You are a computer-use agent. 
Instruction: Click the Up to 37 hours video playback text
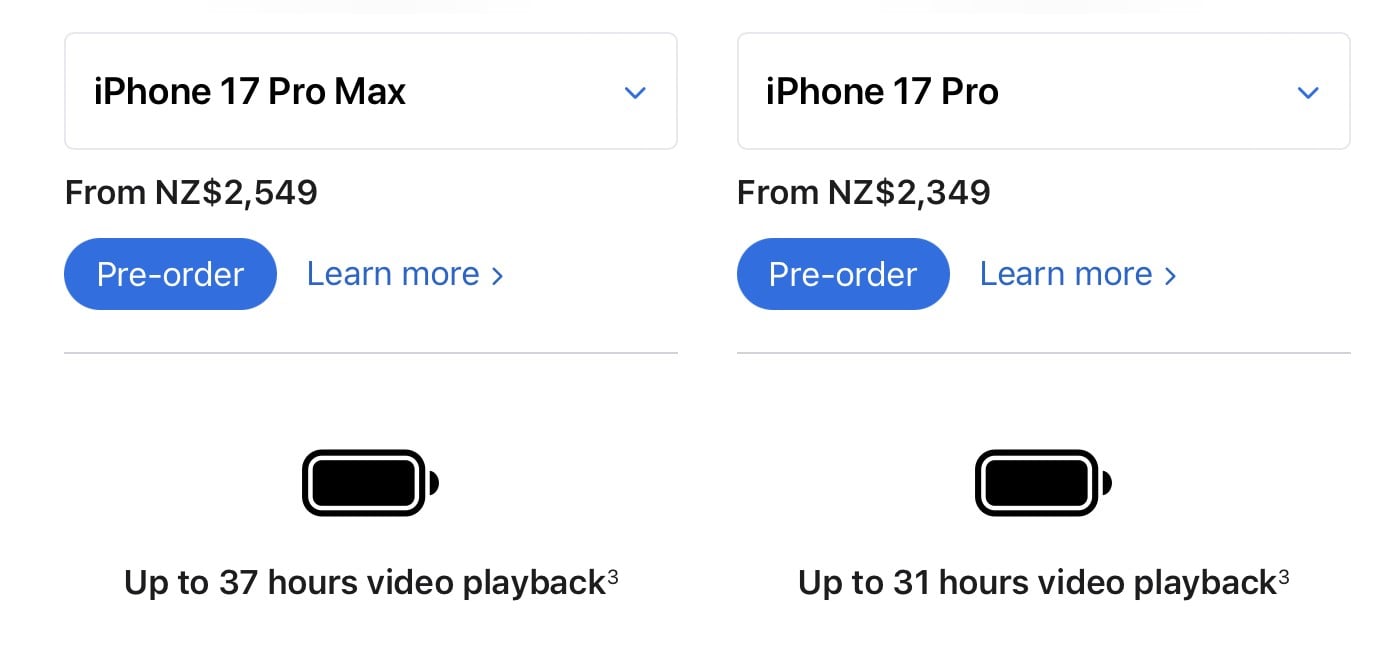click(x=364, y=582)
